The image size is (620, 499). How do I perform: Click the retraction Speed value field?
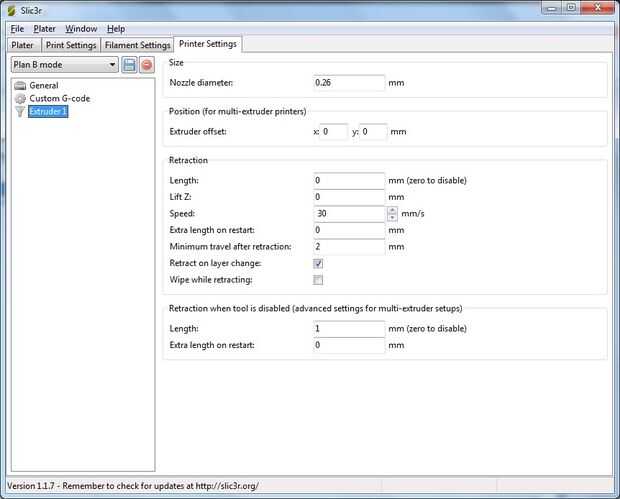click(350, 214)
